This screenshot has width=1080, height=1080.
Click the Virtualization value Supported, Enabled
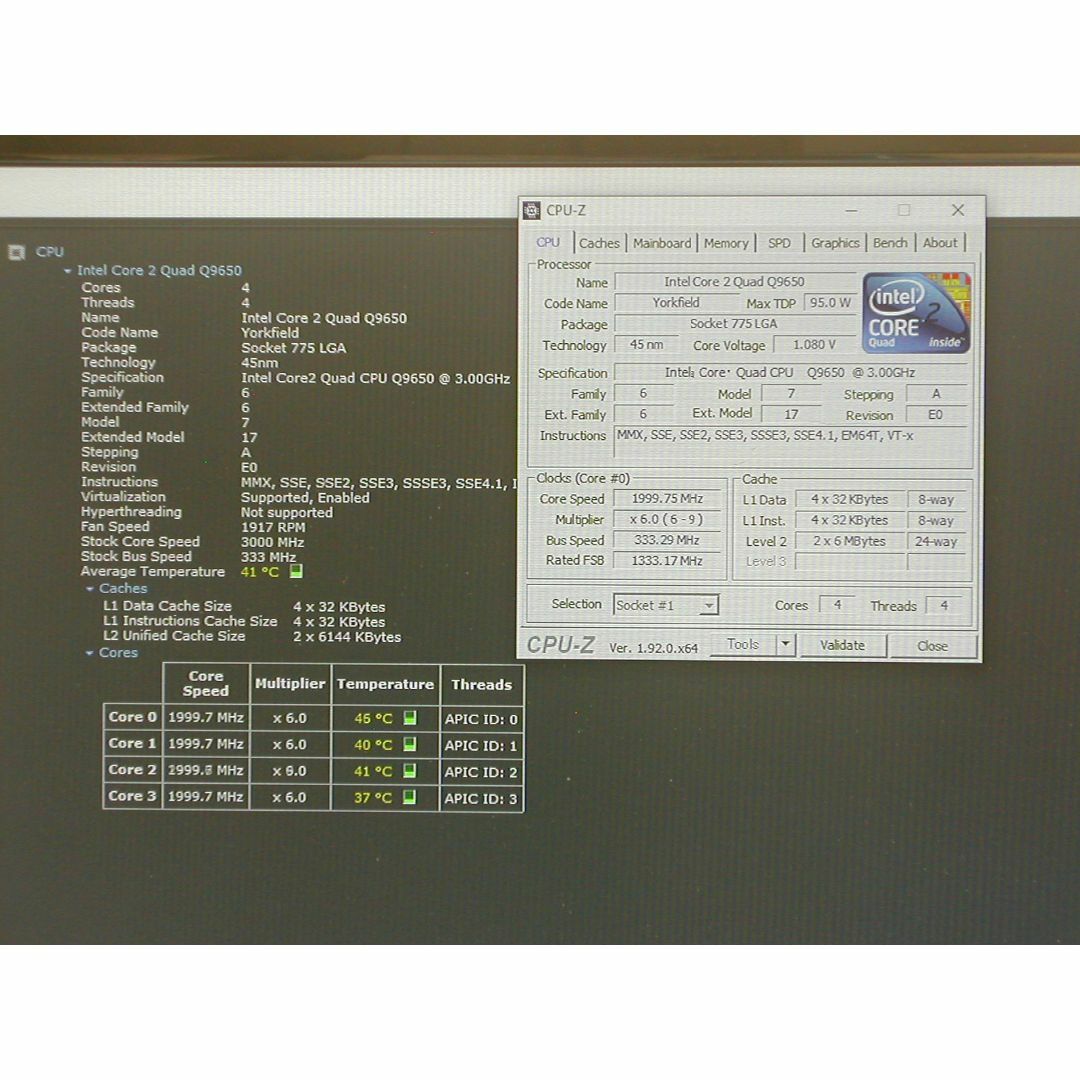coord(305,497)
